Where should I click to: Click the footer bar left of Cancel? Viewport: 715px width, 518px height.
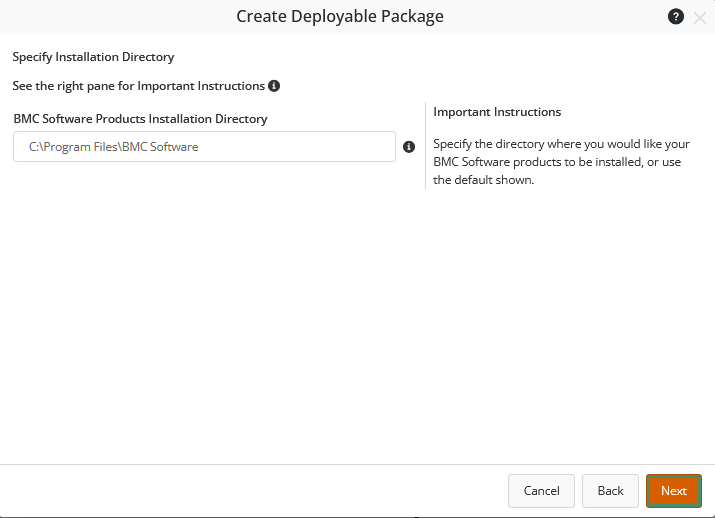coord(250,491)
